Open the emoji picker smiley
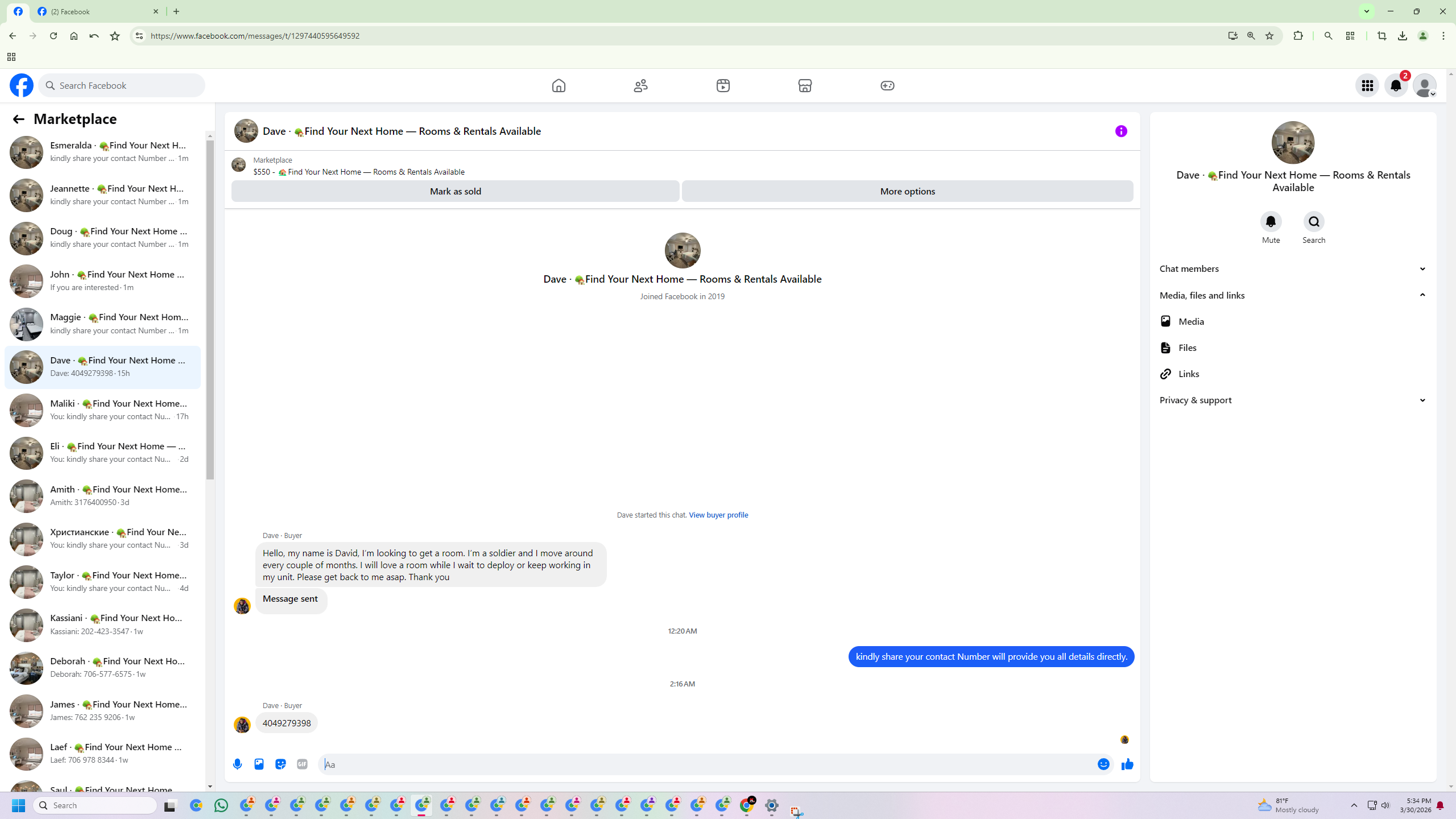Screen dimensions: 1456x819 pos(1103,764)
